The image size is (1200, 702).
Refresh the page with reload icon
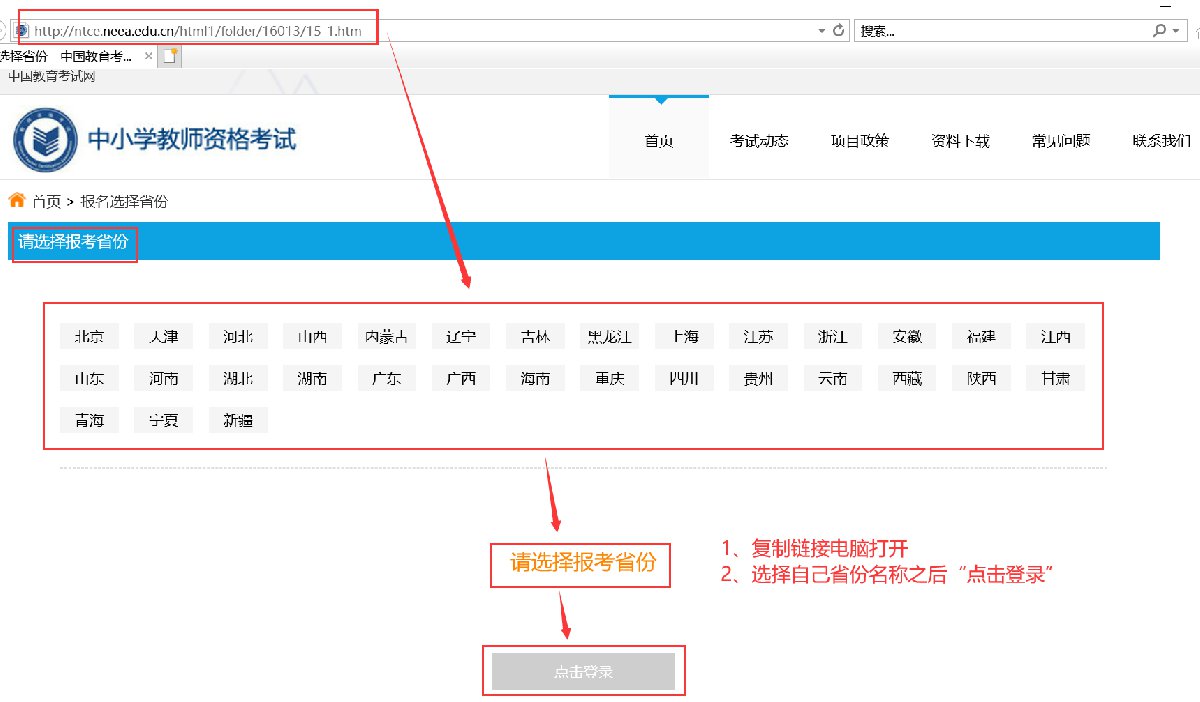coord(838,30)
